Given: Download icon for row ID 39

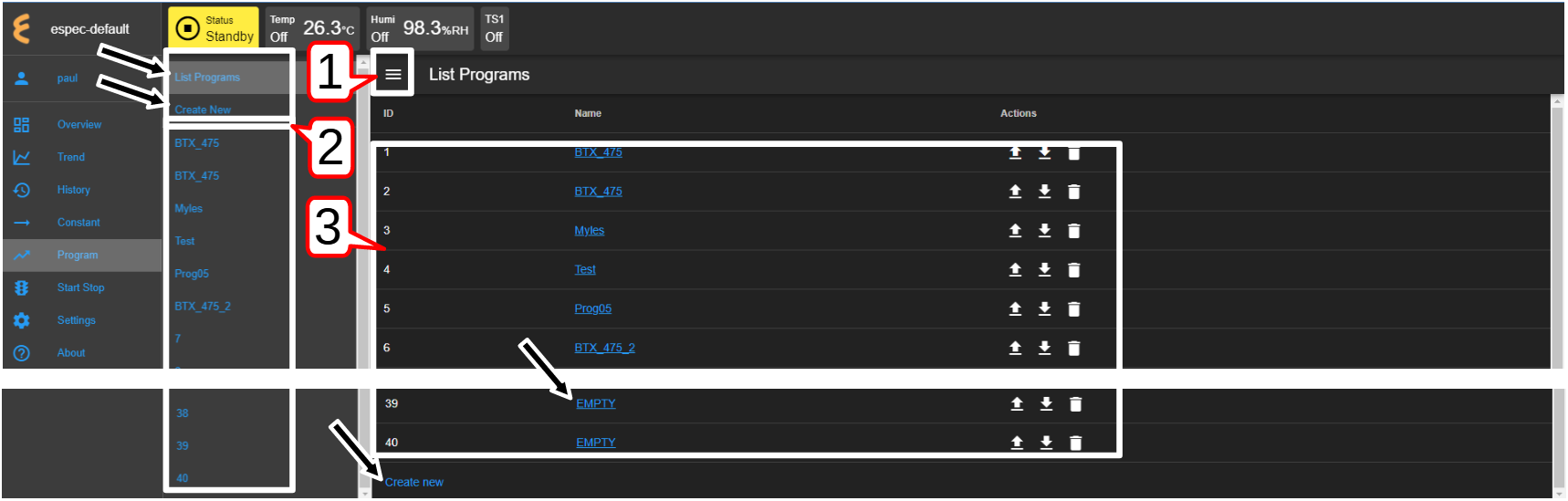Looking at the screenshot, I should click(1047, 404).
